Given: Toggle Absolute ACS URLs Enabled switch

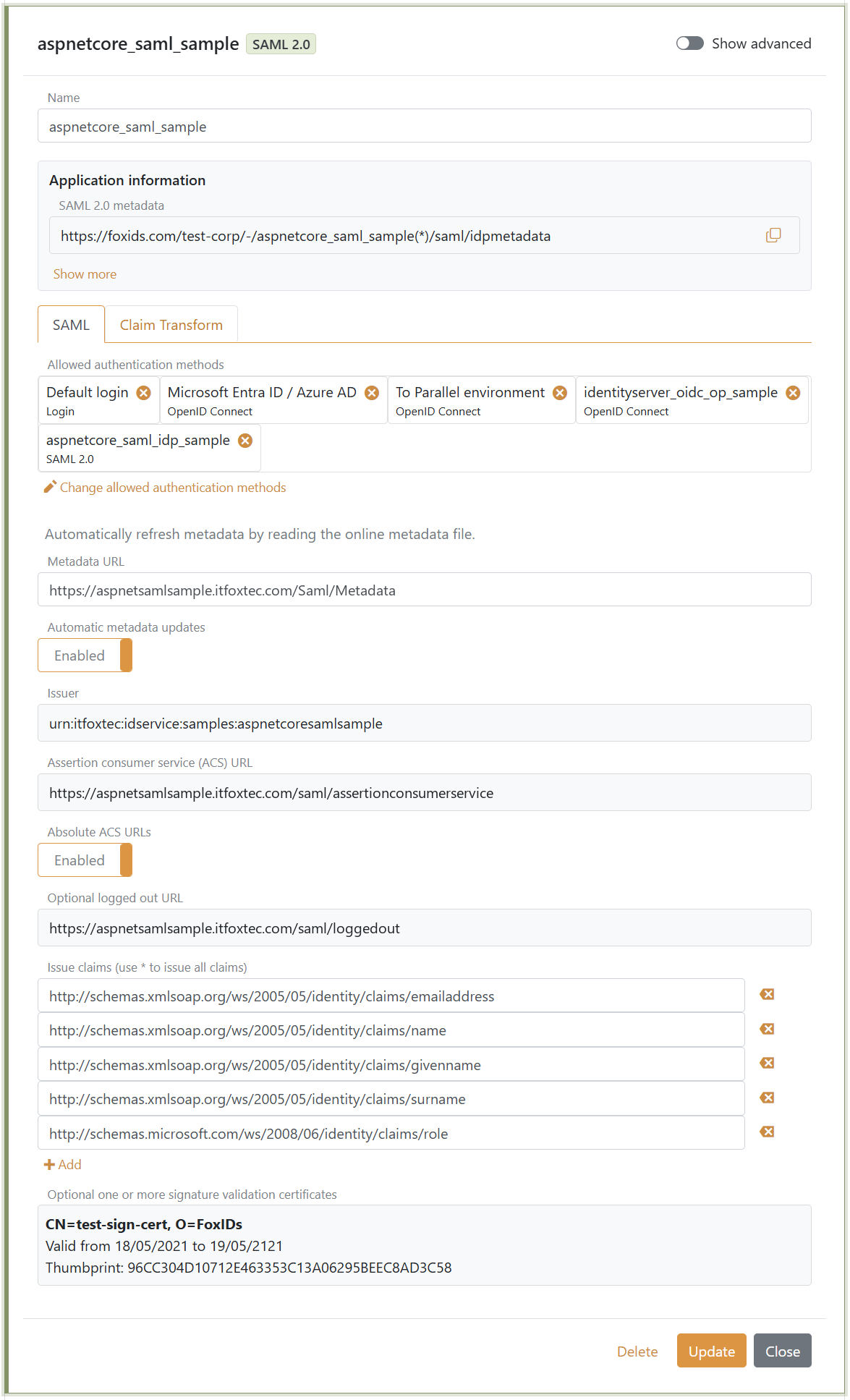Looking at the screenshot, I should coord(85,860).
